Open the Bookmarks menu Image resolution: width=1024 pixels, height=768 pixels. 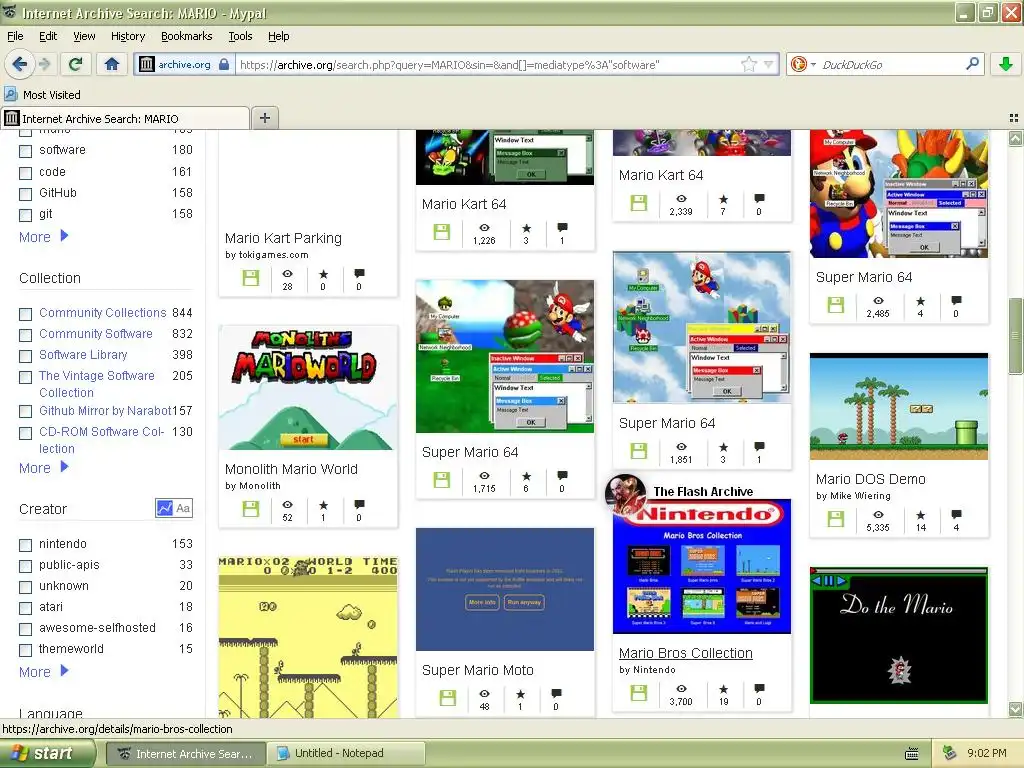(186, 36)
